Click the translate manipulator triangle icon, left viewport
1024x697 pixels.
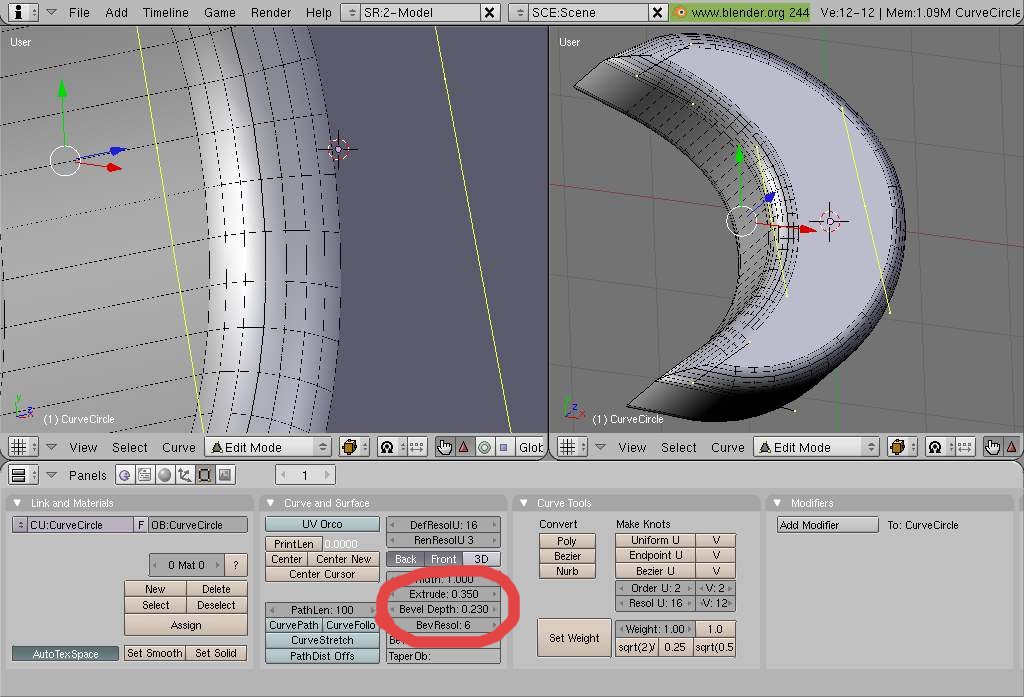click(464, 447)
